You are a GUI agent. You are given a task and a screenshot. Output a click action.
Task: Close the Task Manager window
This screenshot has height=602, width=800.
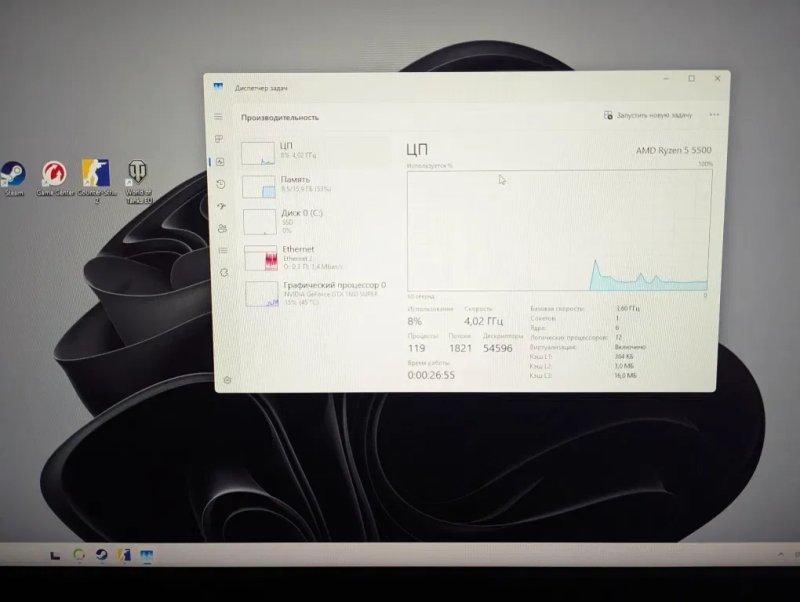click(717, 79)
